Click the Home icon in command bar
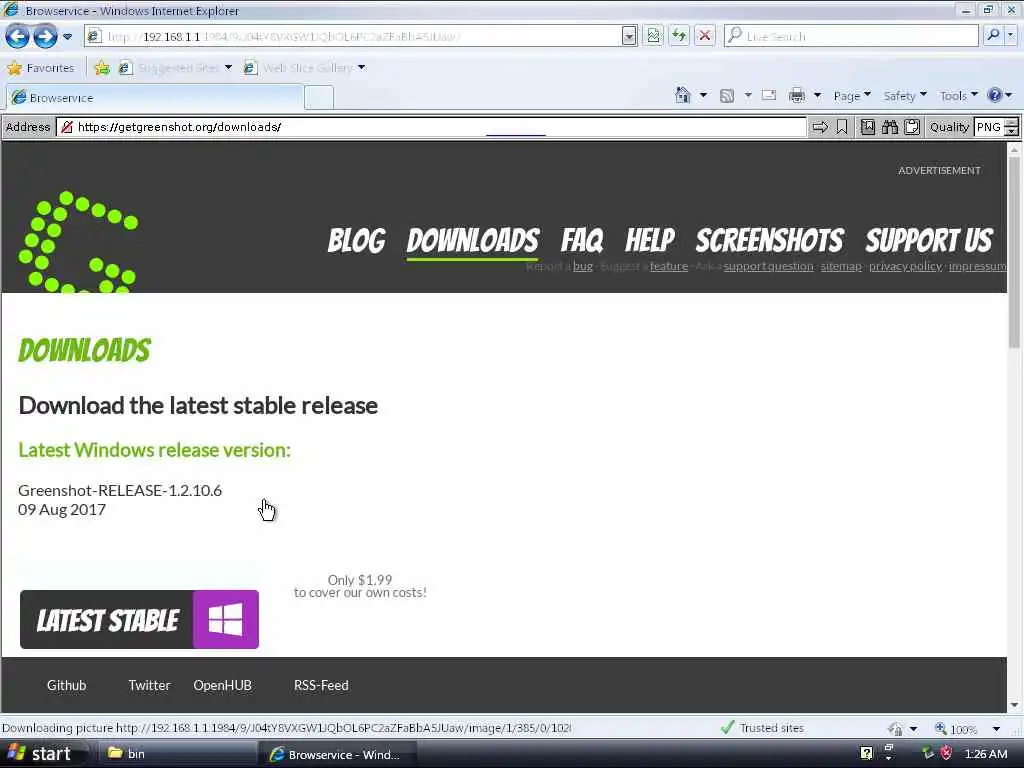The image size is (1024, 768). 682,95
